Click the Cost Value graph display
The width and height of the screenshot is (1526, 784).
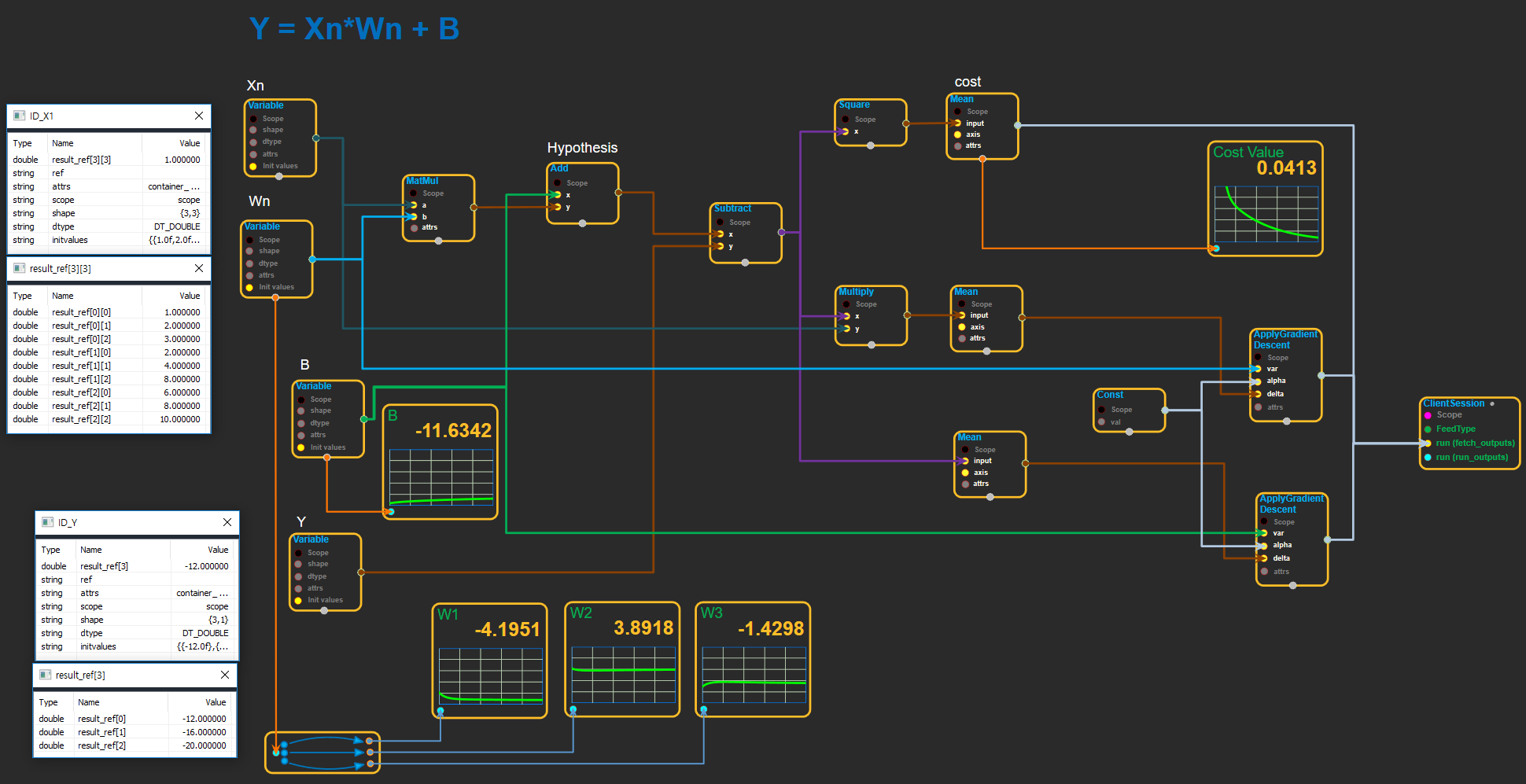click(x=1266, y=214)
